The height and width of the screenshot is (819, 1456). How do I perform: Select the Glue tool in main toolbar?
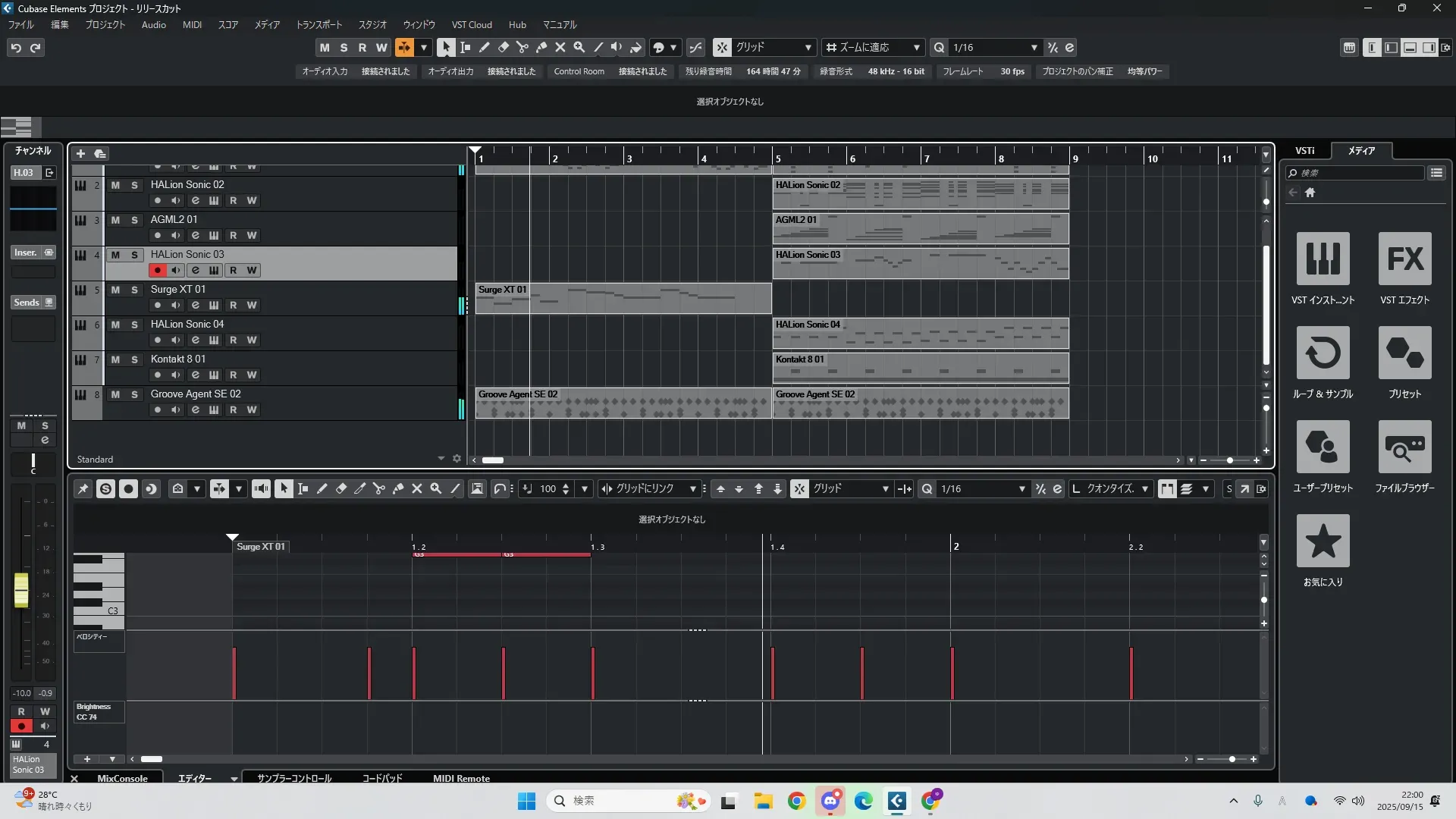[541, 47]
